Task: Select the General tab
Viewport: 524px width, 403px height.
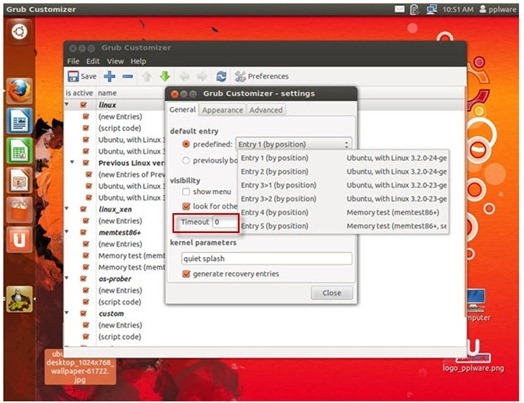Action: coord(182,110)
